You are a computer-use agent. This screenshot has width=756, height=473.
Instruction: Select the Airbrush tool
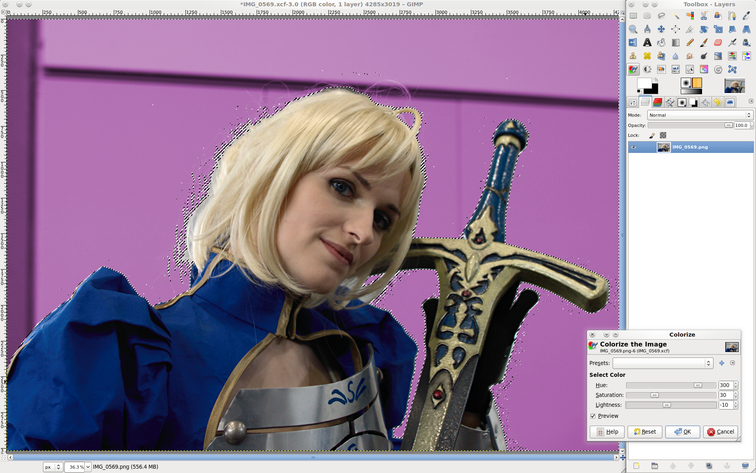click(x=732, y=42)
